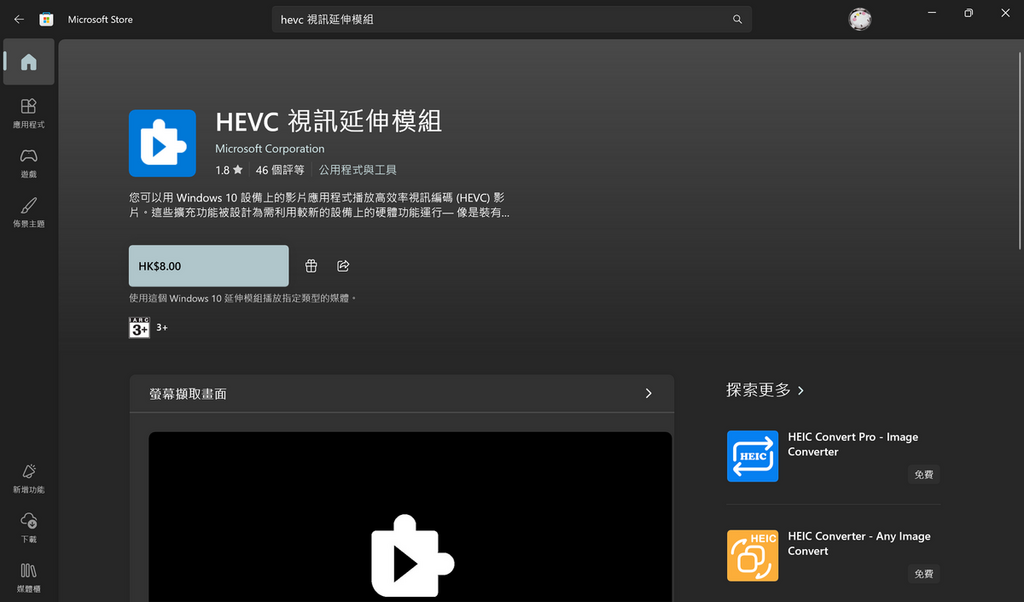
Task: Open 新增功能 (What's new) in sidebar
Action: tap(29, 478)
